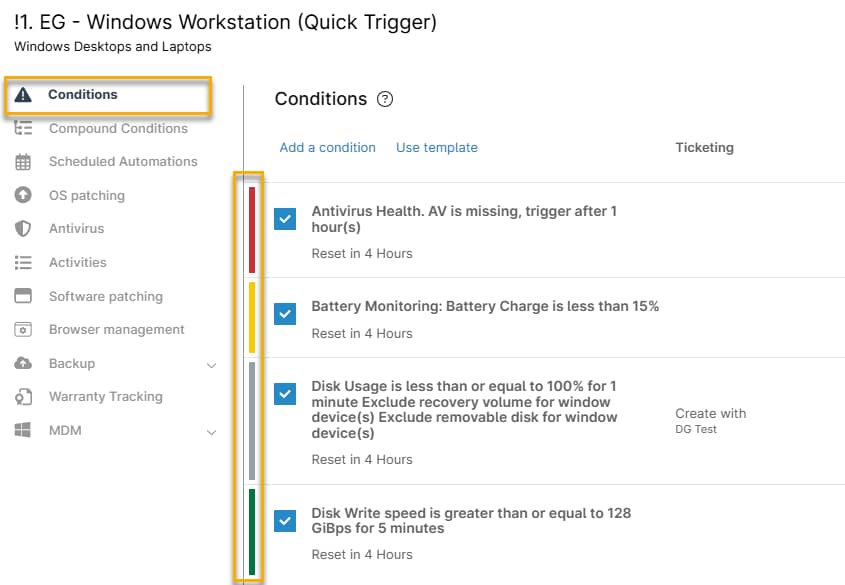Click the Add a condition link

(327, 148)
